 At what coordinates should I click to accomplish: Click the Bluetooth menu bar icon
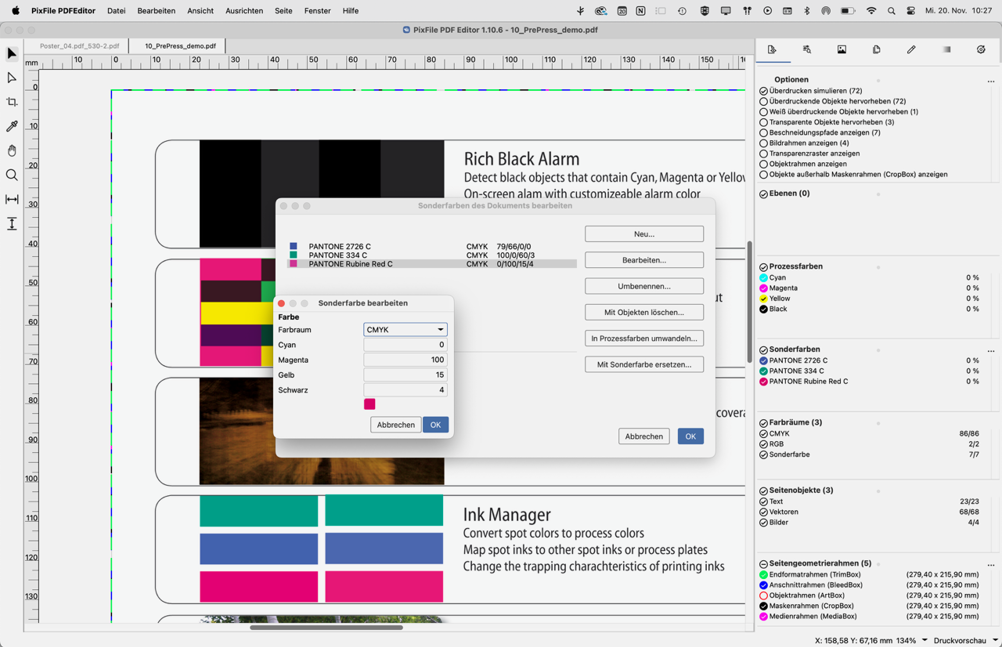pyautogui.click(x=806, y=11)
